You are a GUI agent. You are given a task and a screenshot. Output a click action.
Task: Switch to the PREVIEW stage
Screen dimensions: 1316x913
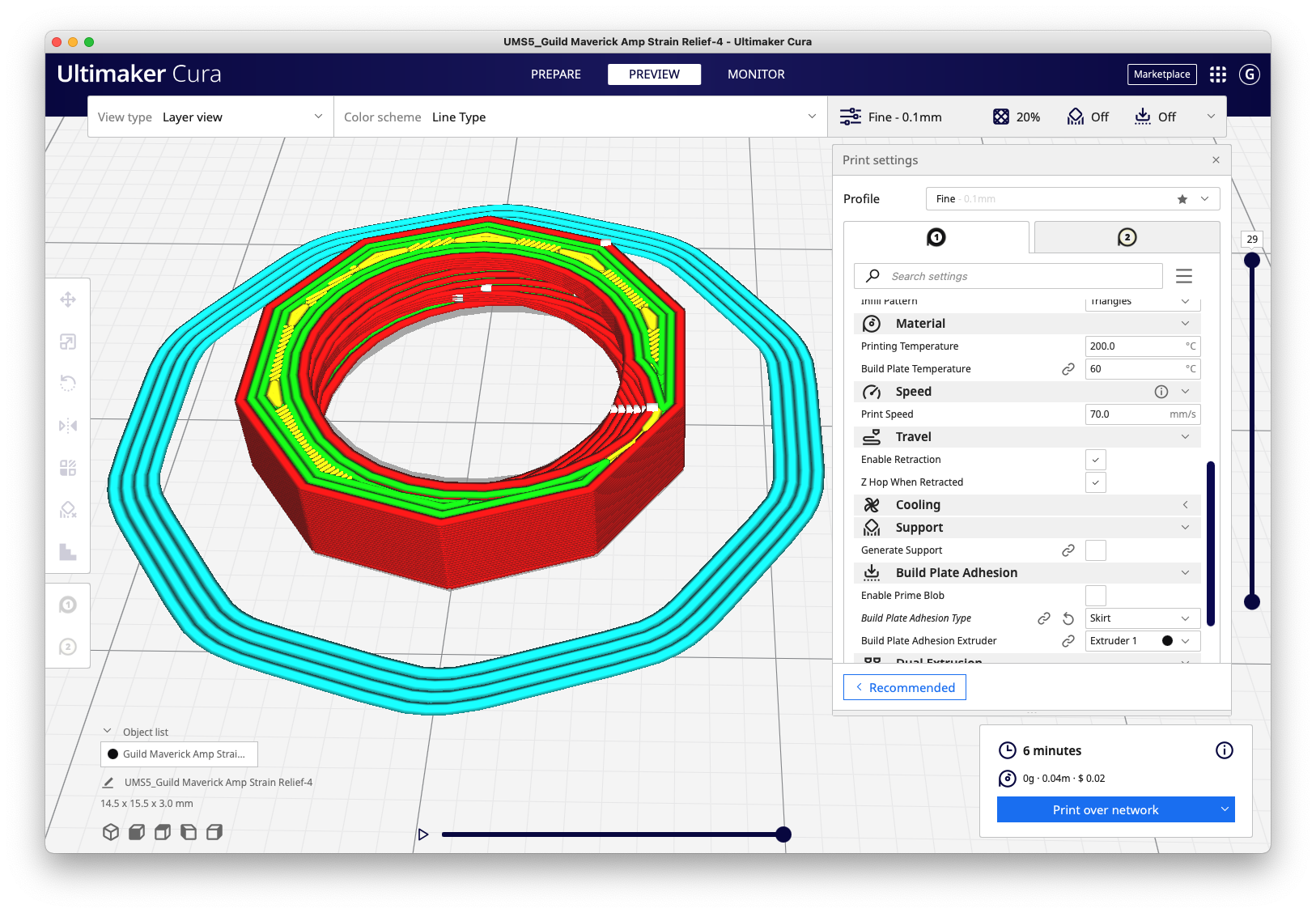654,74
